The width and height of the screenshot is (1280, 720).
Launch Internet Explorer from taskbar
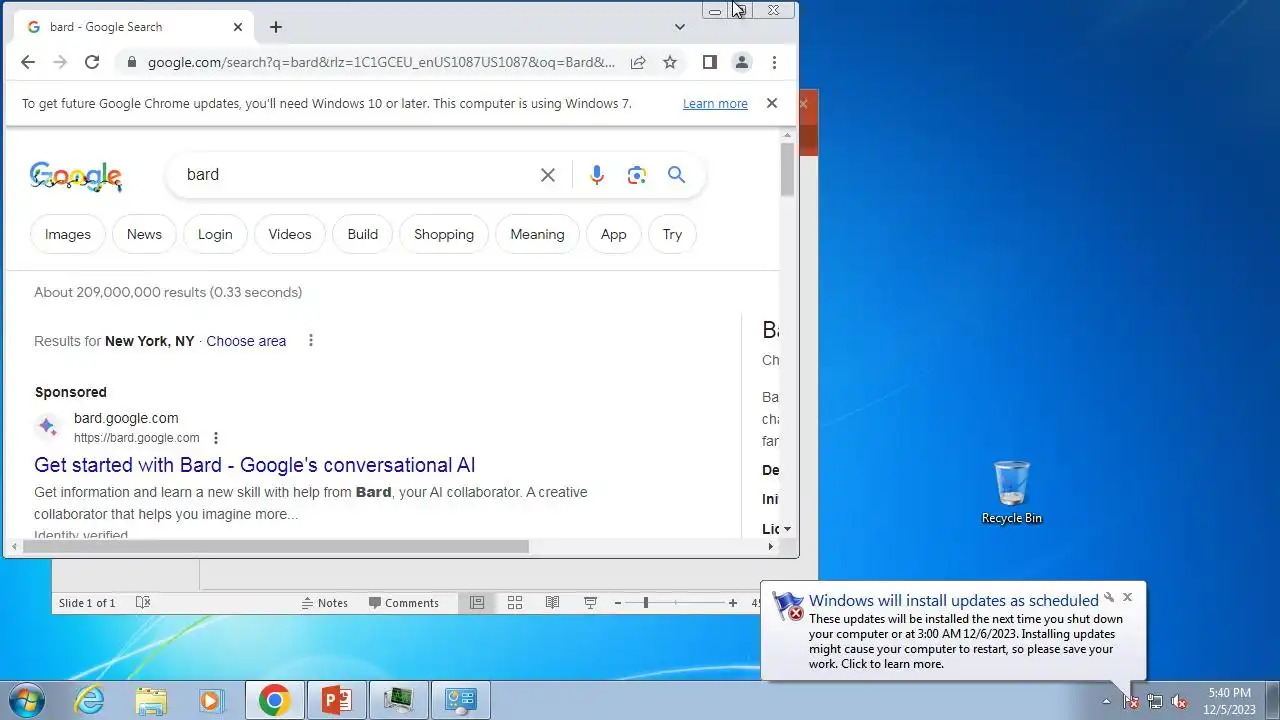(x=90, y=700)
